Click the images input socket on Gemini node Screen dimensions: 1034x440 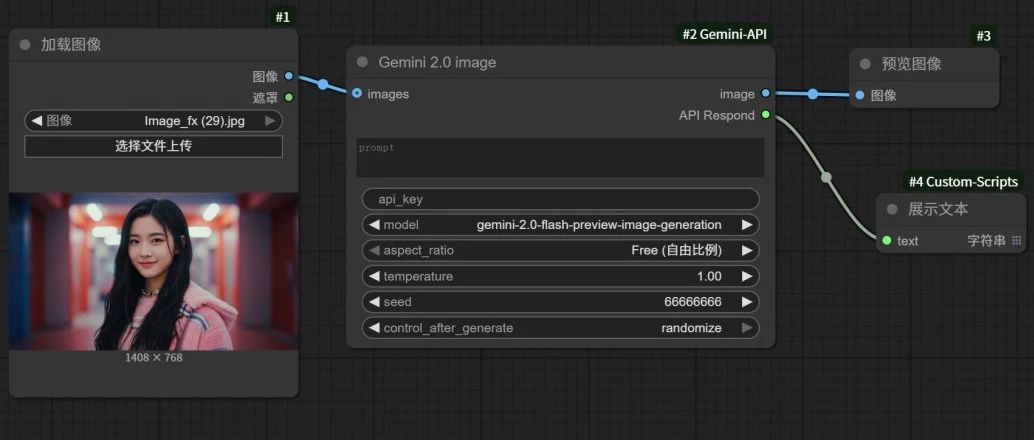point(357,94)
